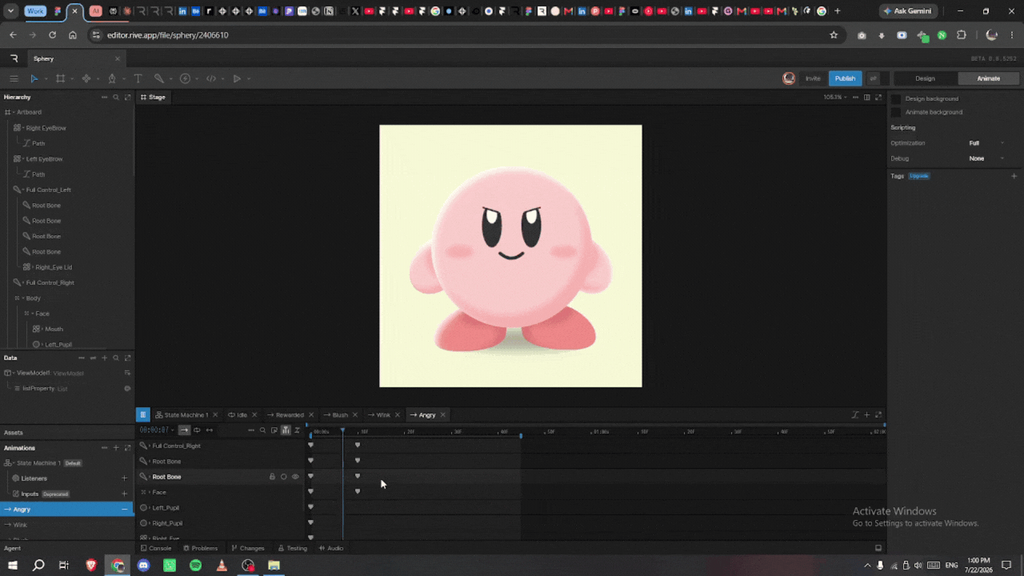1024x576 pixels.
Task: Switch to Design mode
Action: [x=925, y=78]
